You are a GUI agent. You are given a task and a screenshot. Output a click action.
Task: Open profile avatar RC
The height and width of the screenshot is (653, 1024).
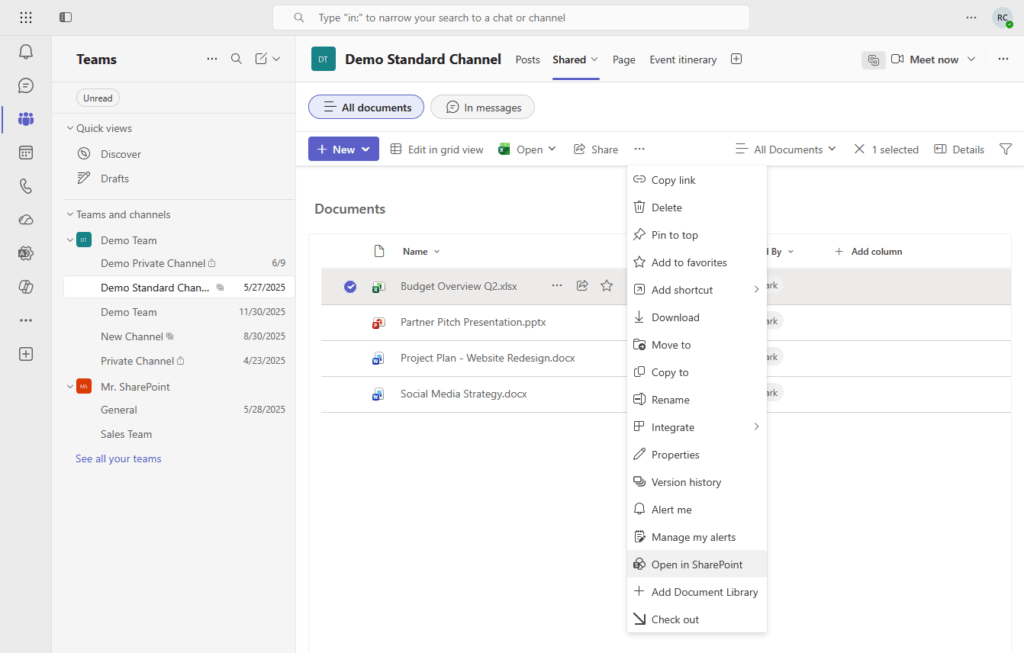(1002, 18)
